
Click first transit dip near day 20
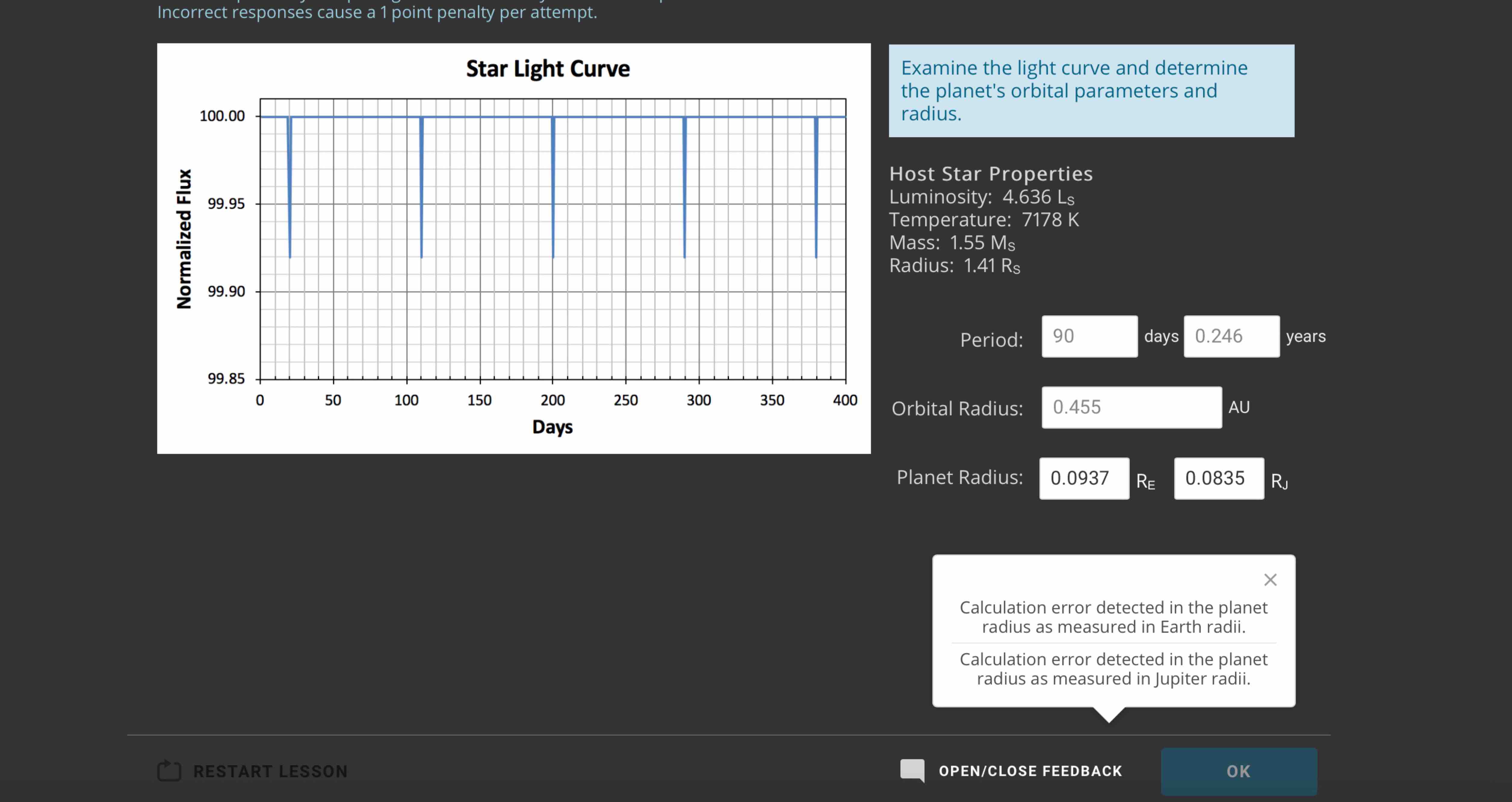click(289, 188)
